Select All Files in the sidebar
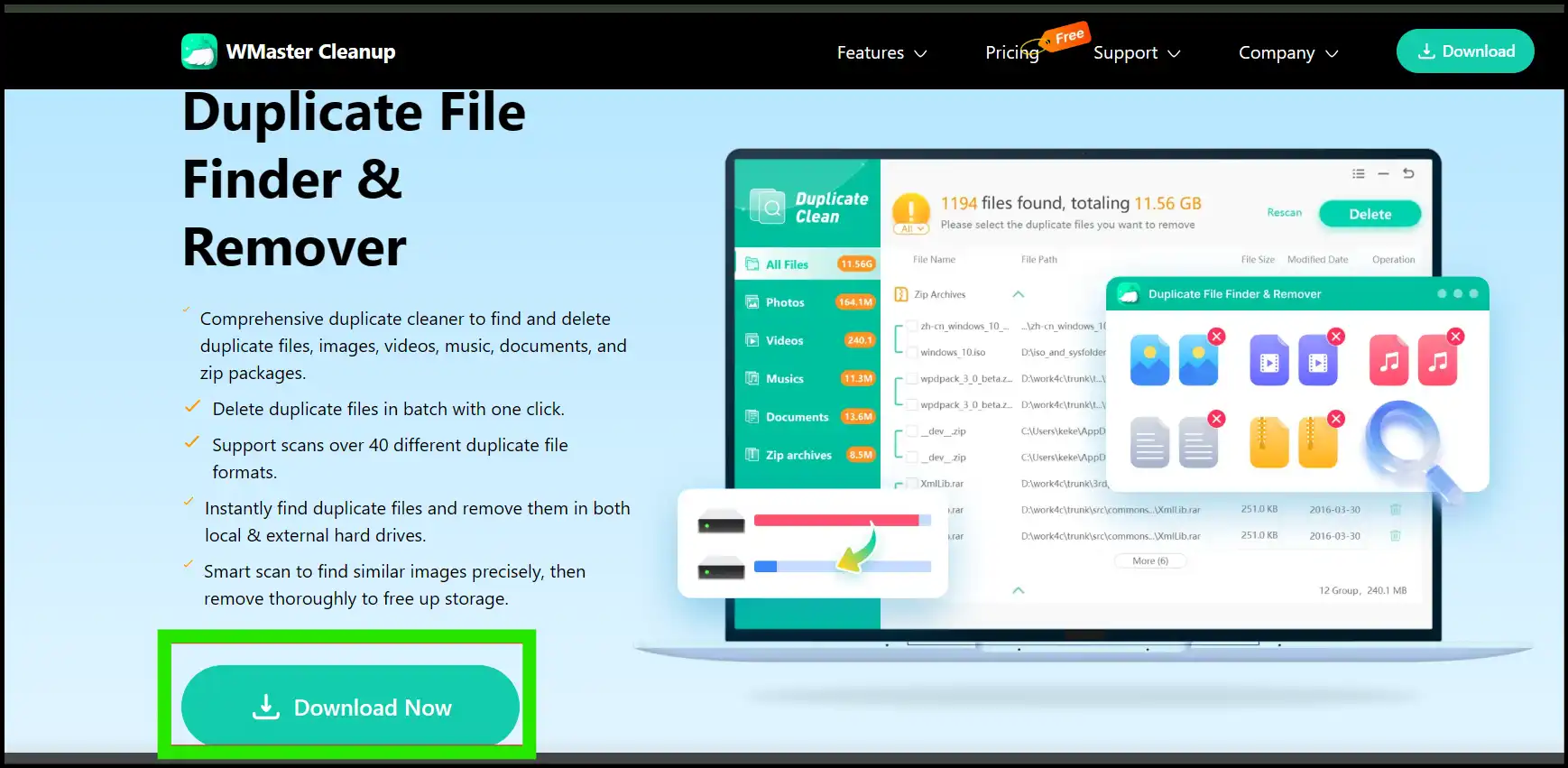The image size is (1568, 768). [x=807, y=264]
